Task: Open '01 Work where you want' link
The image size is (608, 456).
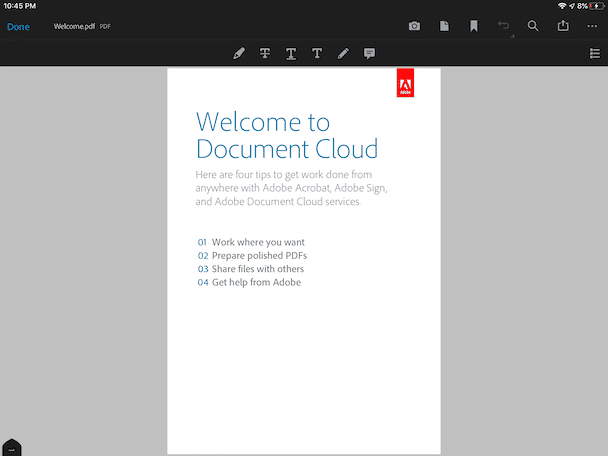Action: pos(251,242)
